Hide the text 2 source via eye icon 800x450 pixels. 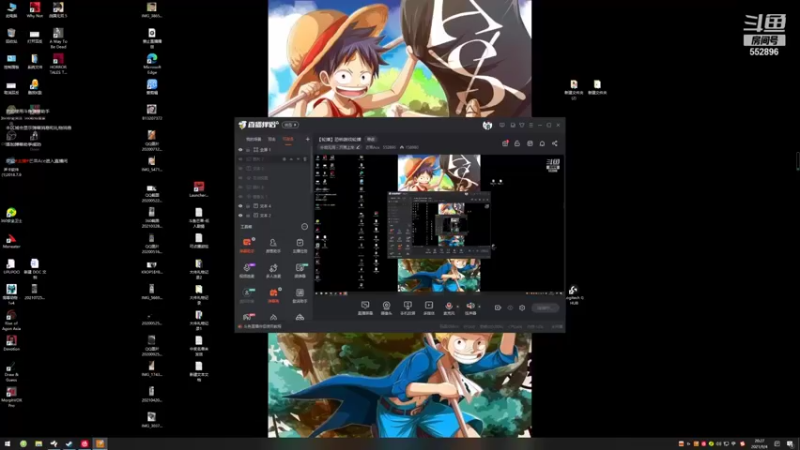(240, 215)
